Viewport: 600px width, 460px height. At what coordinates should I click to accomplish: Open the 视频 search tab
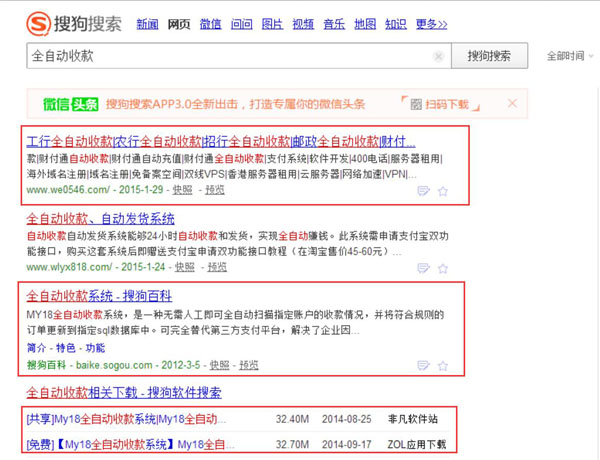click(x=303, y=24)
